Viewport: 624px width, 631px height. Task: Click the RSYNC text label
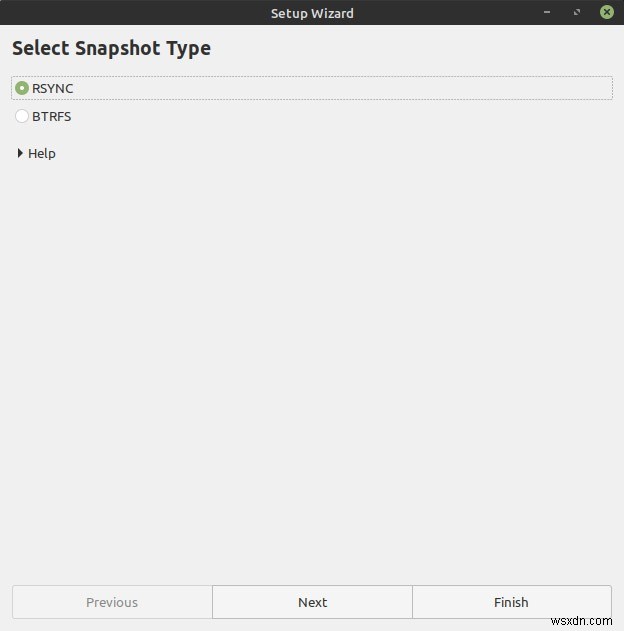coord(53,88)
